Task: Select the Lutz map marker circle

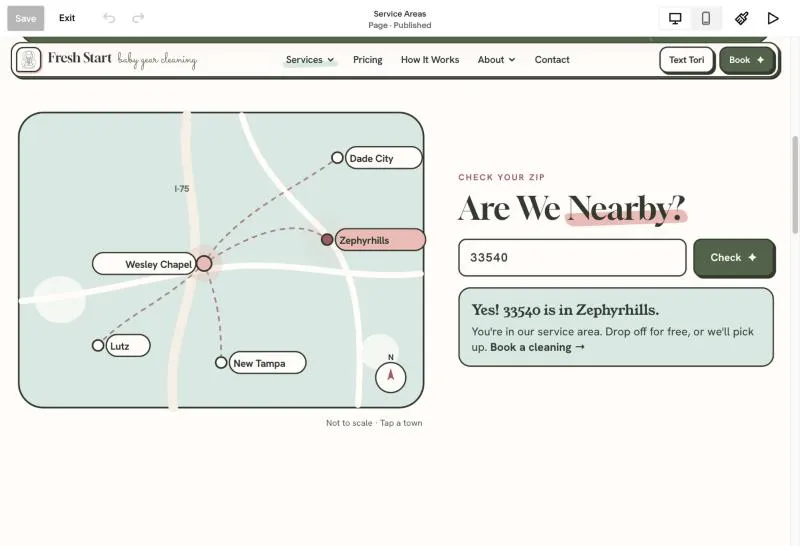Action: point(98,345)
